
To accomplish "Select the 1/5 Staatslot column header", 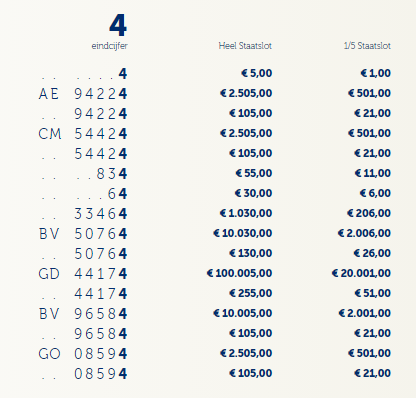I will (367, 46).
